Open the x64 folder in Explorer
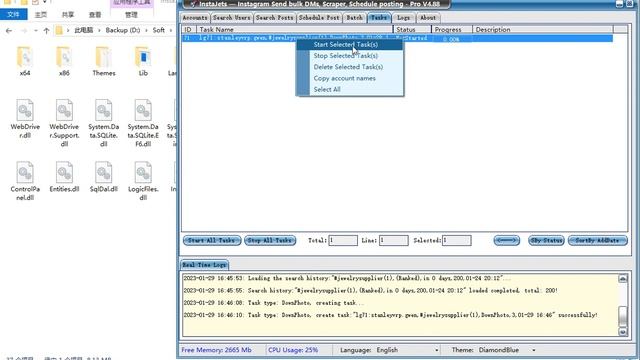The height and width of the screenshot is (360, 640). coord(25,58)
